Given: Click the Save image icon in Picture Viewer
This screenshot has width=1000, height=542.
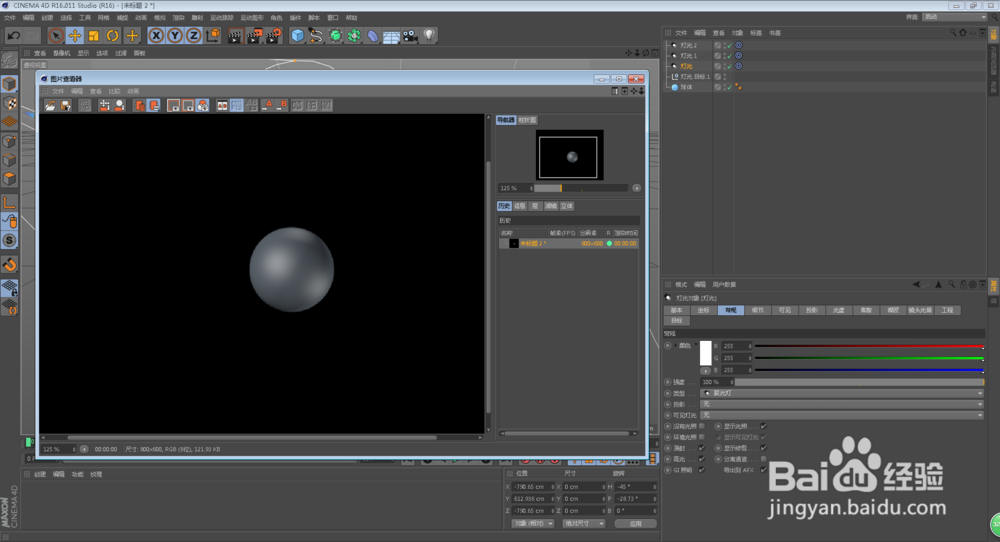Looking at the screenshot, I should [65, 105].
